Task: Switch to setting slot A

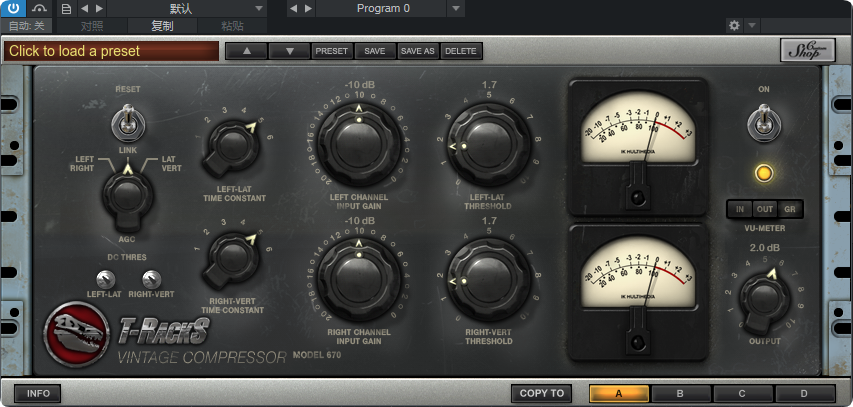Action: pos(619,393)
